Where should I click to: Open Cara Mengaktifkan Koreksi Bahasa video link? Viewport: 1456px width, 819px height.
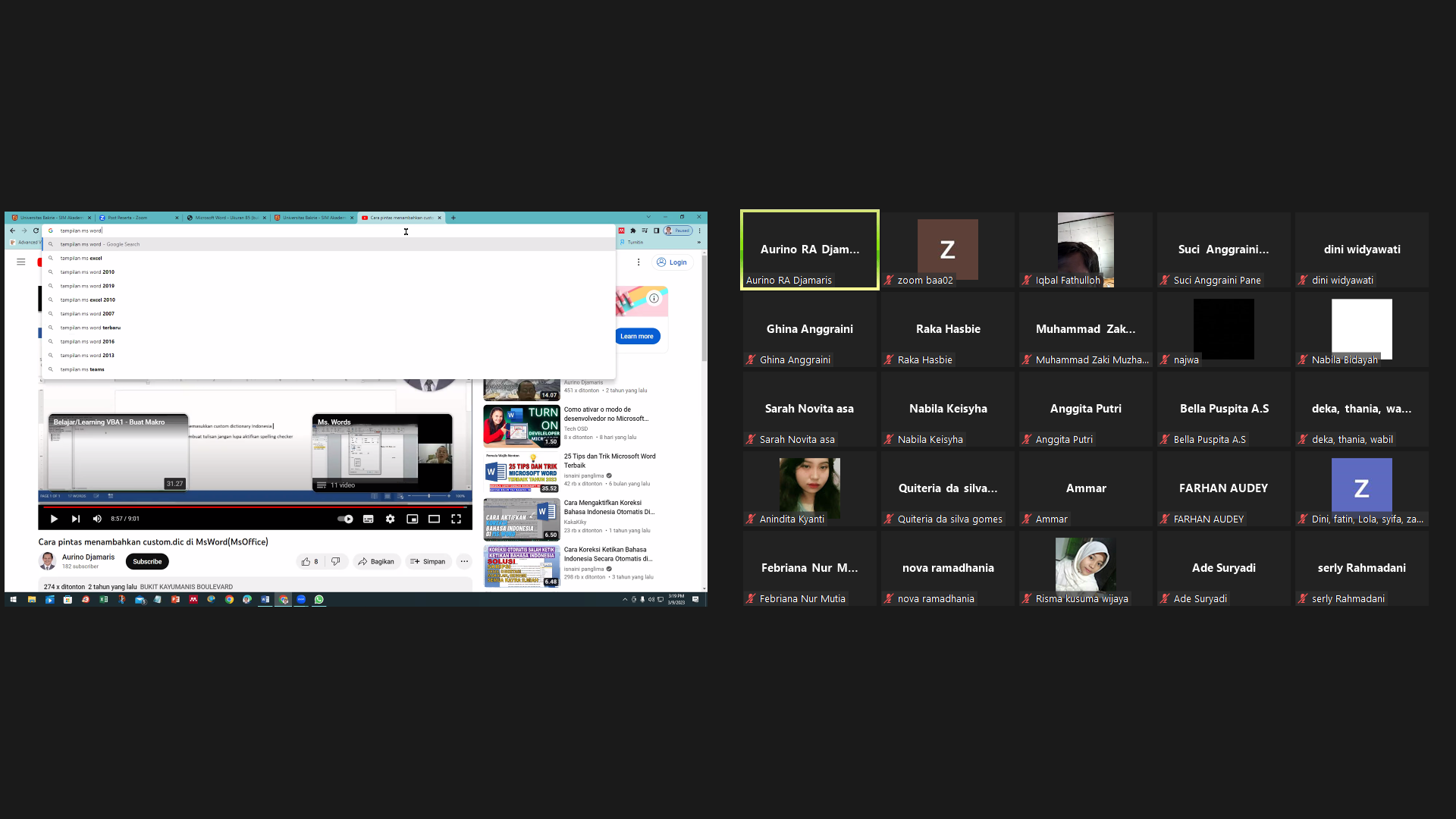pos(609,507)
